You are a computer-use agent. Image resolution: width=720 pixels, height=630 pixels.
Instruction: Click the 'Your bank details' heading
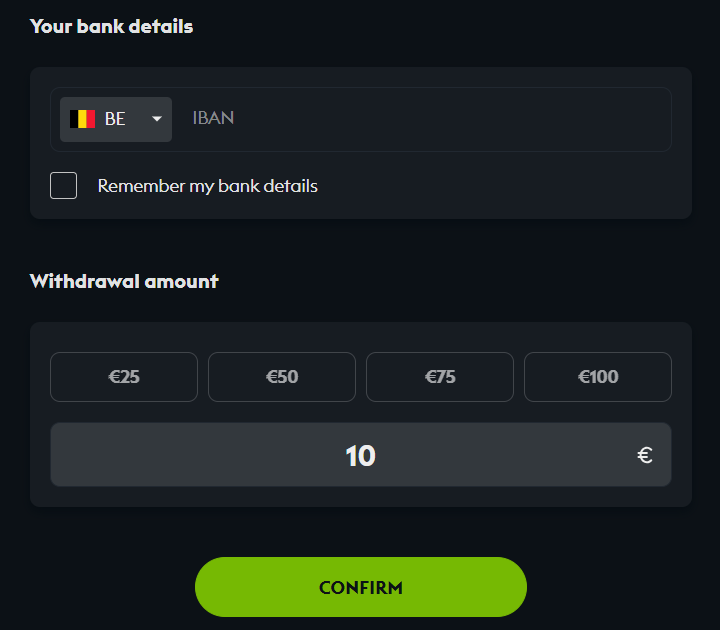click(111, 27)
